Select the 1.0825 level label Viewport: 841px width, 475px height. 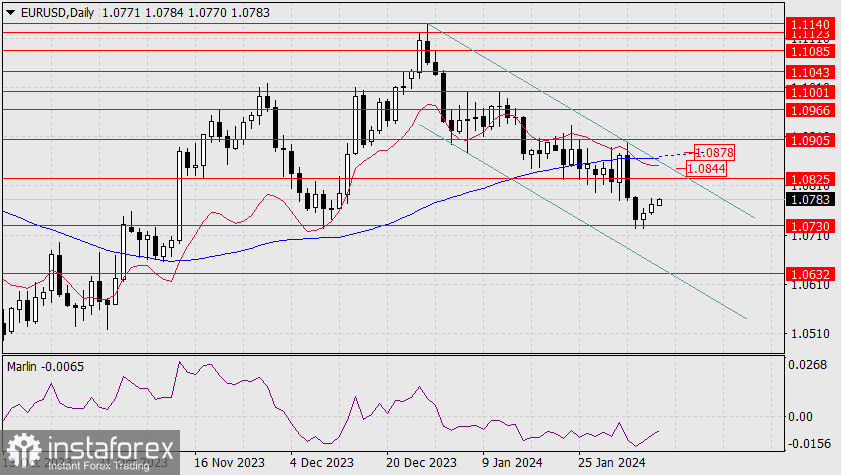coord(810,179)
